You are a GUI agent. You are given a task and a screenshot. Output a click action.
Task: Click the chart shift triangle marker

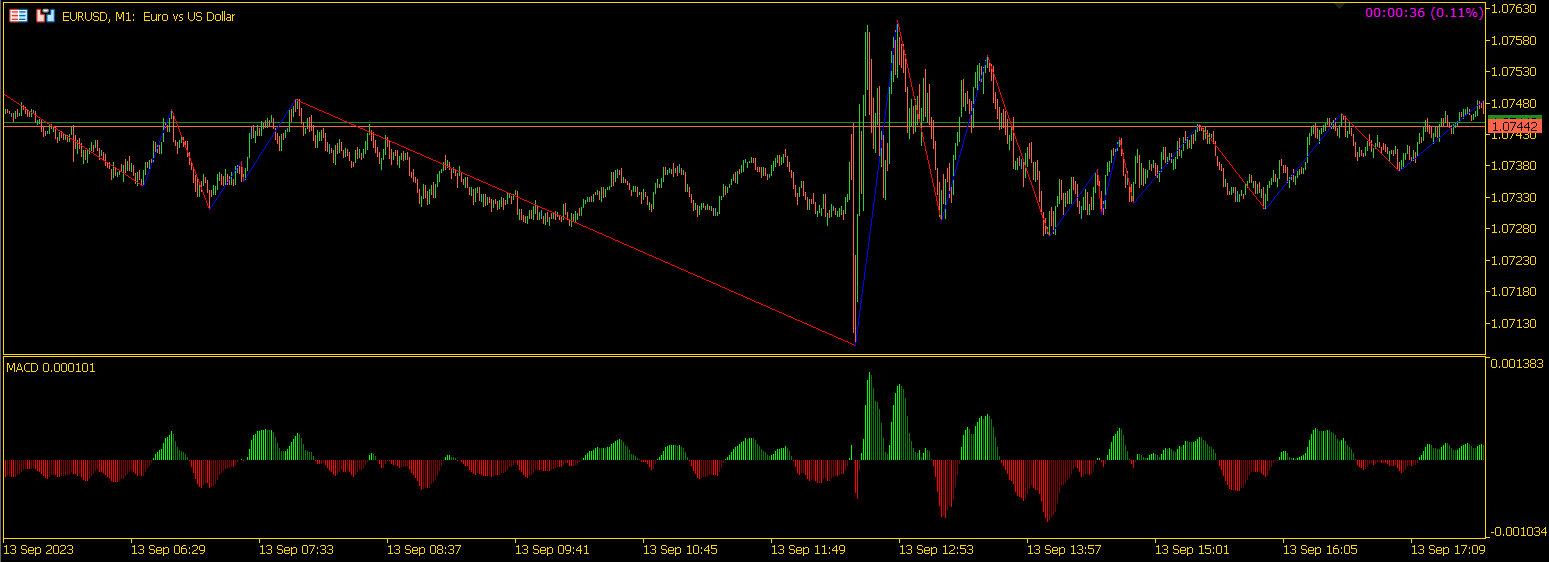coord(1340,7)
